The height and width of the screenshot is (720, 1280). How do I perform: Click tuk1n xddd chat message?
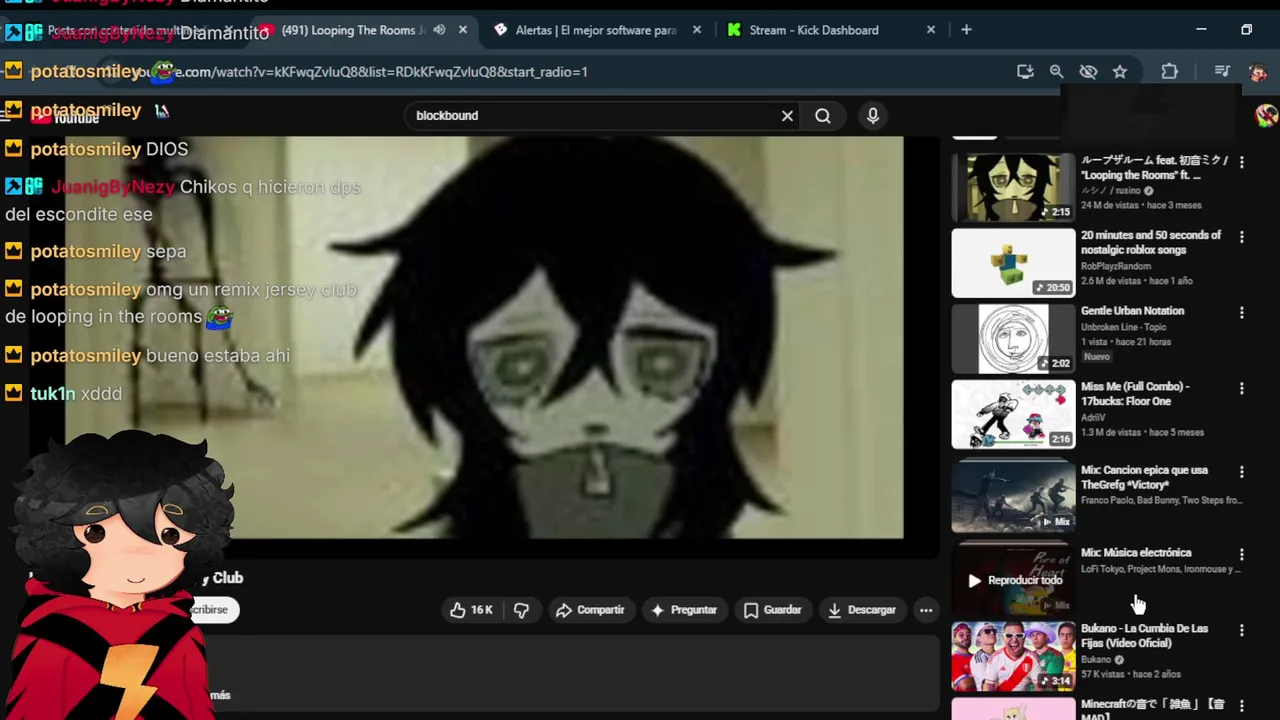[x=64, y=394]
